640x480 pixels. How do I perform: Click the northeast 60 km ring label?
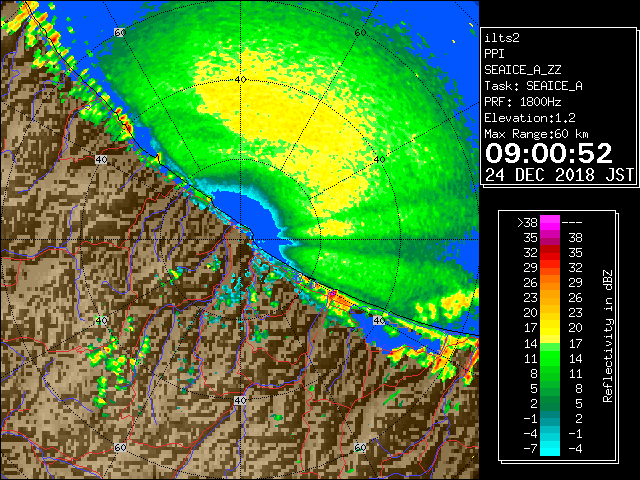tap(360, 33)
